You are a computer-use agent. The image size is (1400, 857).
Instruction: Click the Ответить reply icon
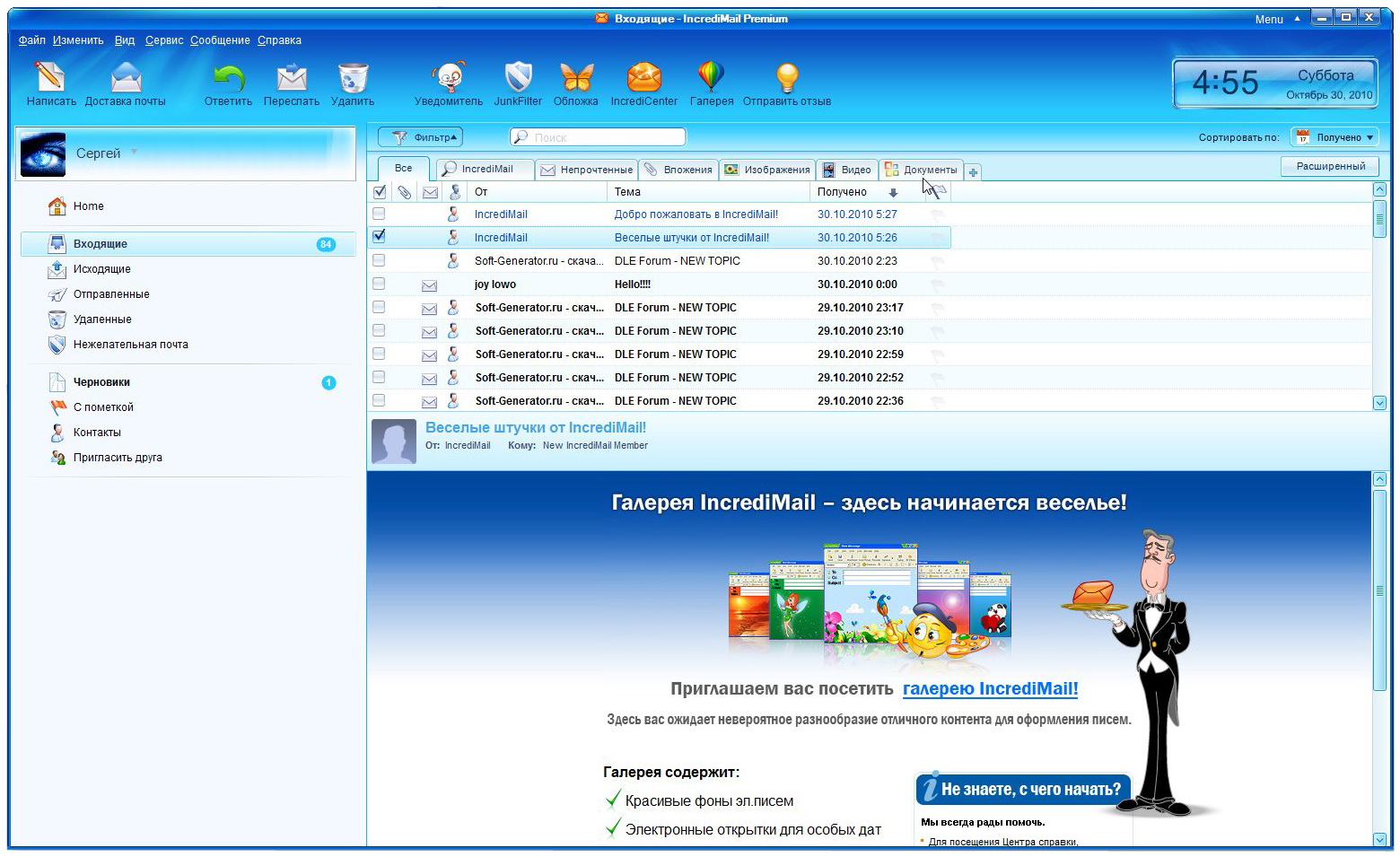tap(228, 77)
